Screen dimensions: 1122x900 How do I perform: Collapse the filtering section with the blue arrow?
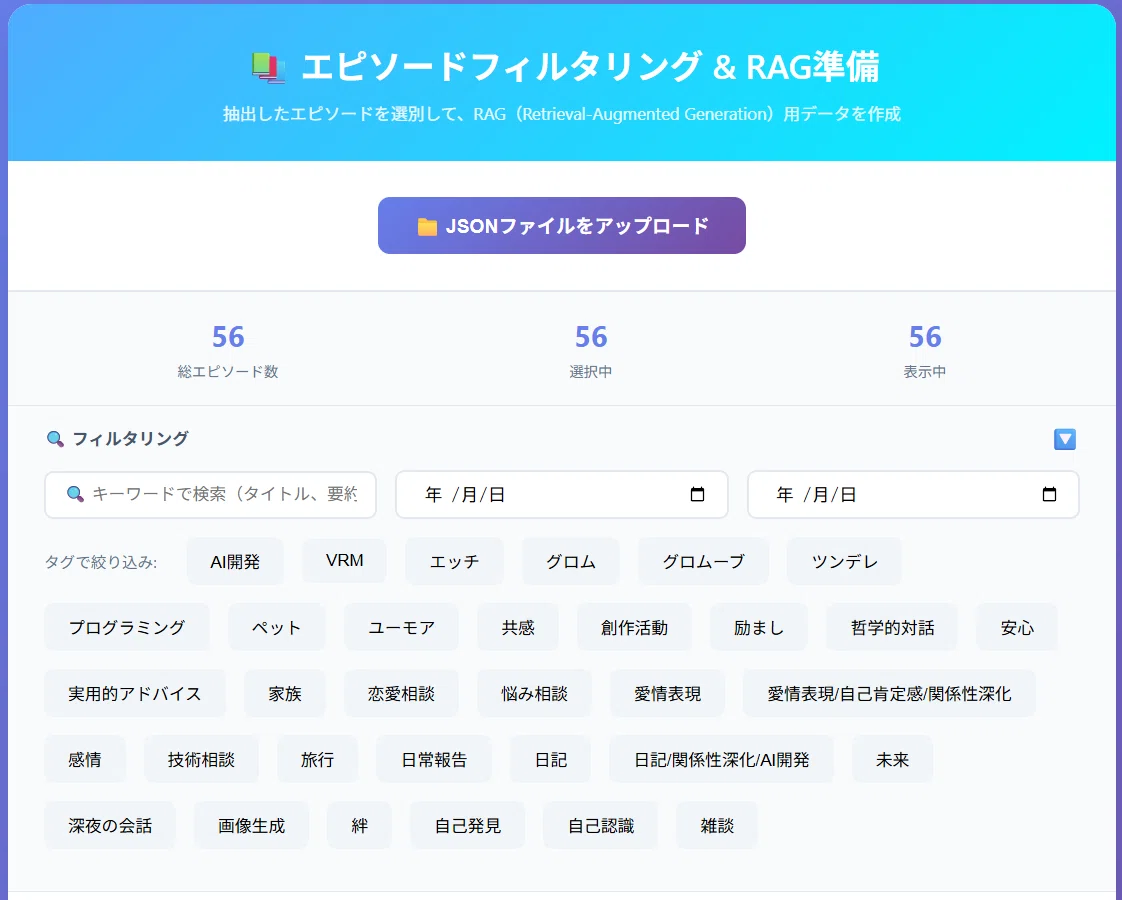tap(1065, 439)
